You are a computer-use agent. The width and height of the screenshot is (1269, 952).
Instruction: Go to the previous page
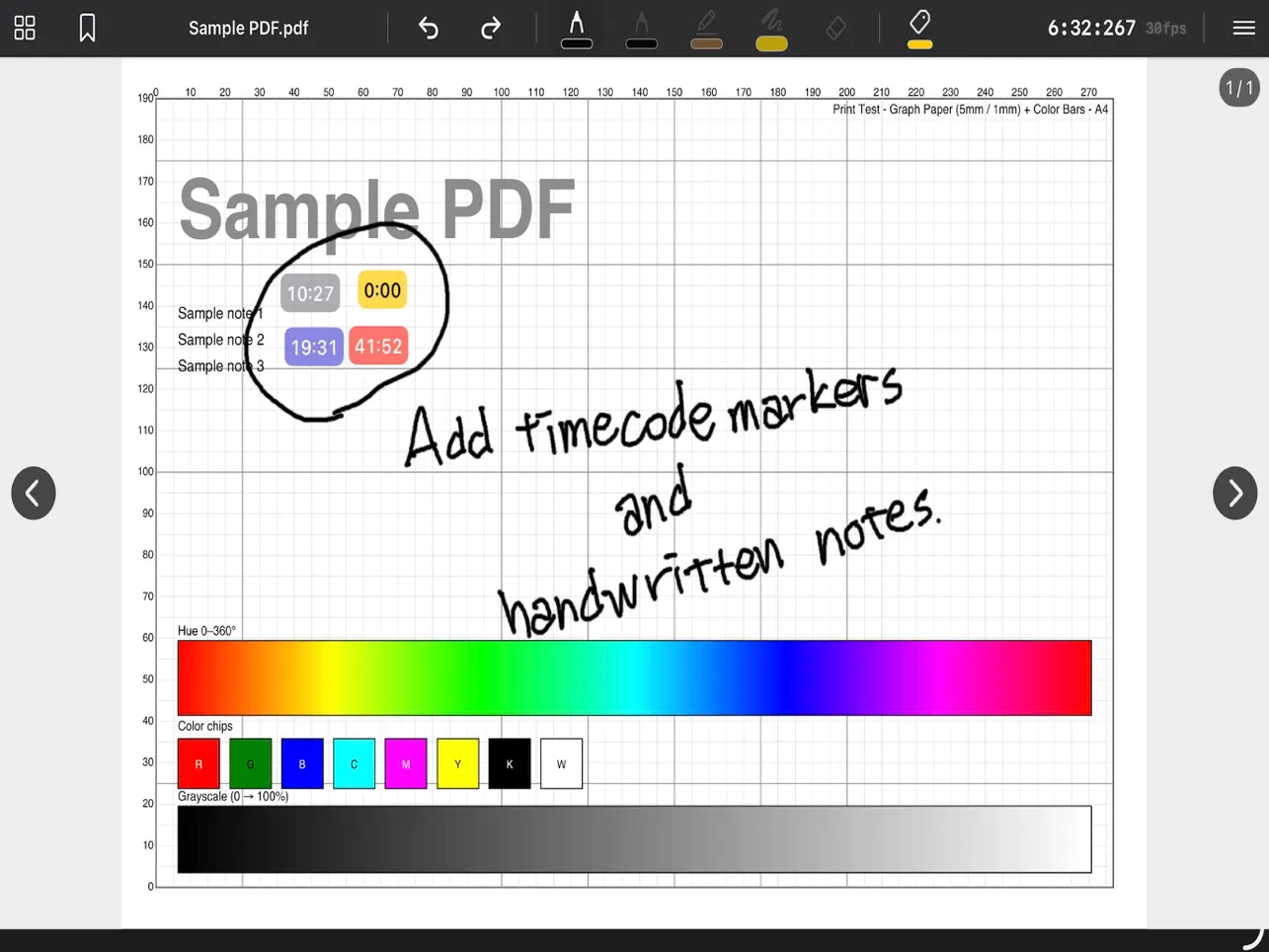coord(34,493)
